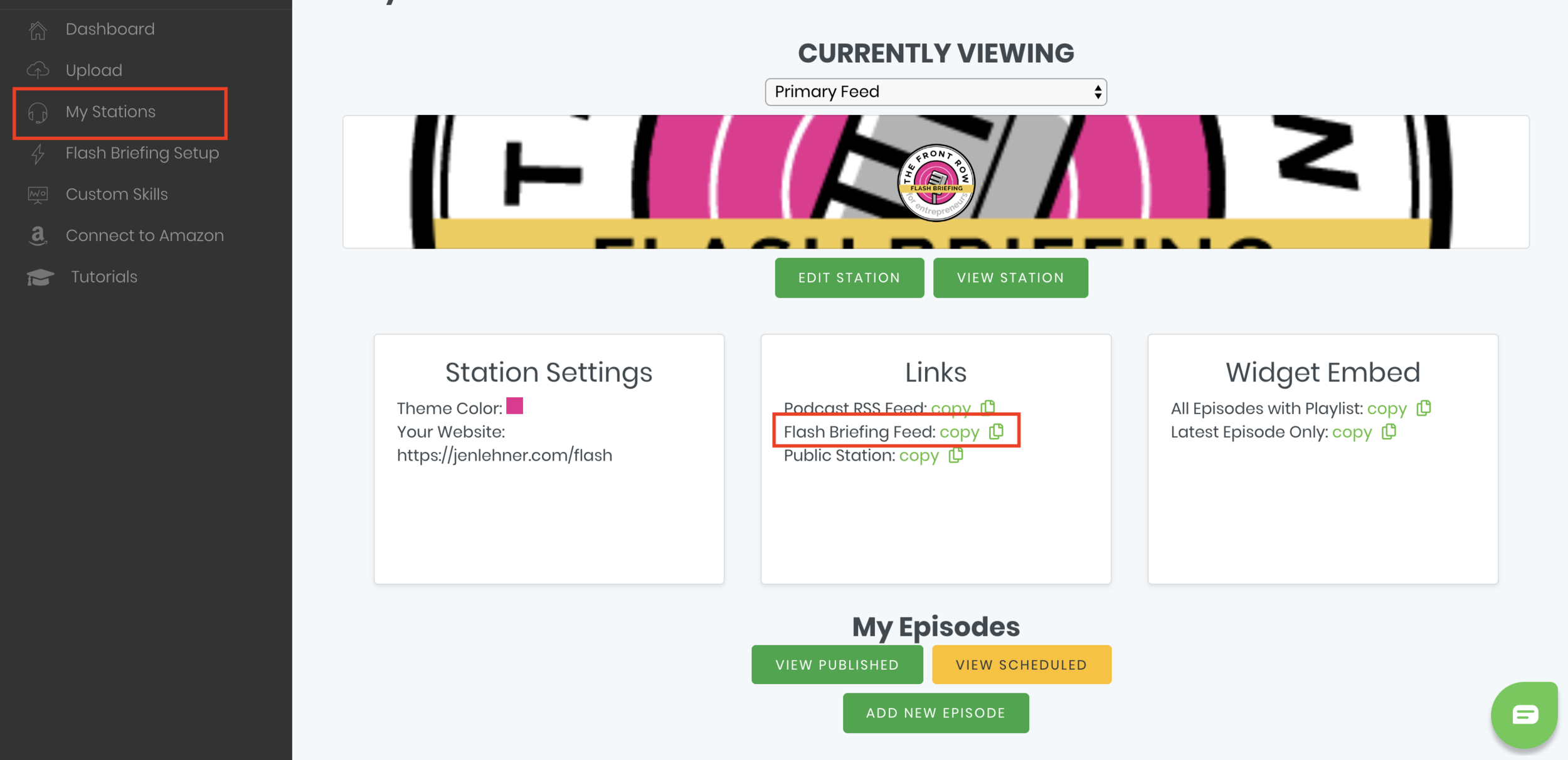Copy Latest Episode Only embed code
The height and width of the screenshot is (760, 1568).
(1352, 432)
